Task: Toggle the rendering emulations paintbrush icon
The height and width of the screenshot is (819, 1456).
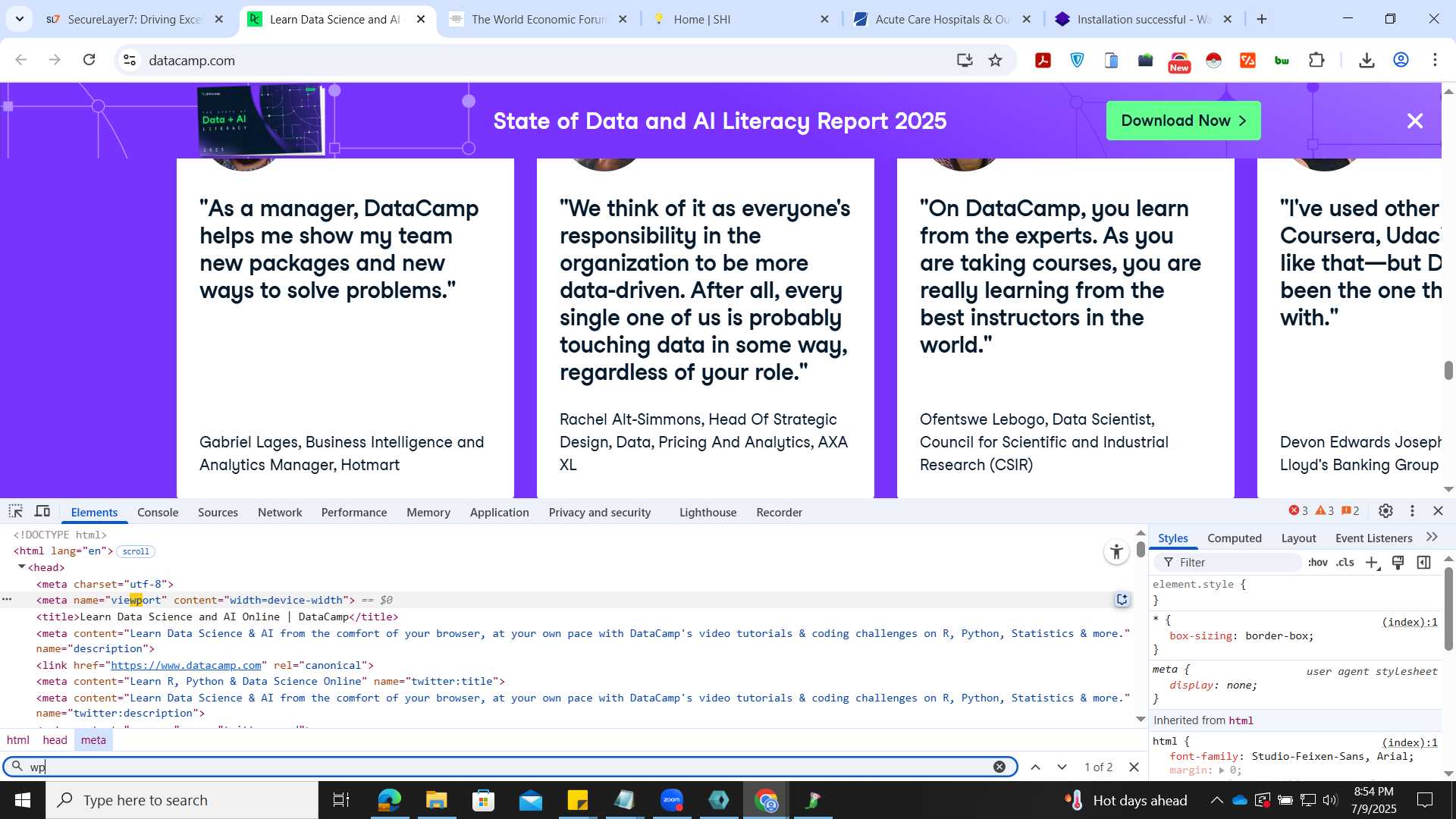Action: click(x=1398, y=563)
